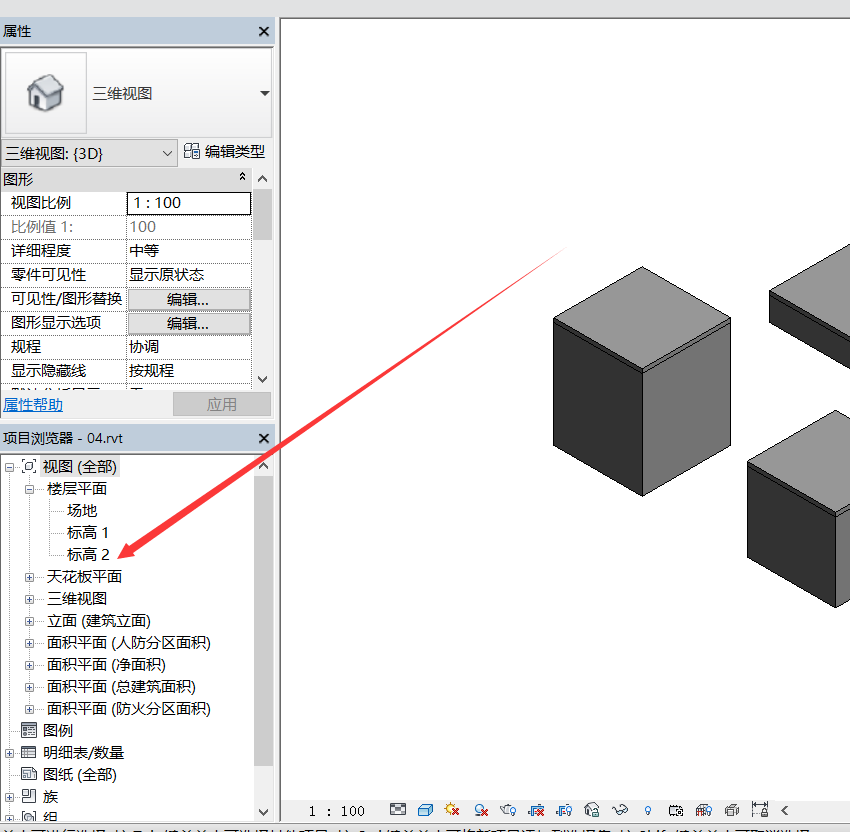Click the Detail Level icon in view control bar
850x832 pixels.
[398, 810]
